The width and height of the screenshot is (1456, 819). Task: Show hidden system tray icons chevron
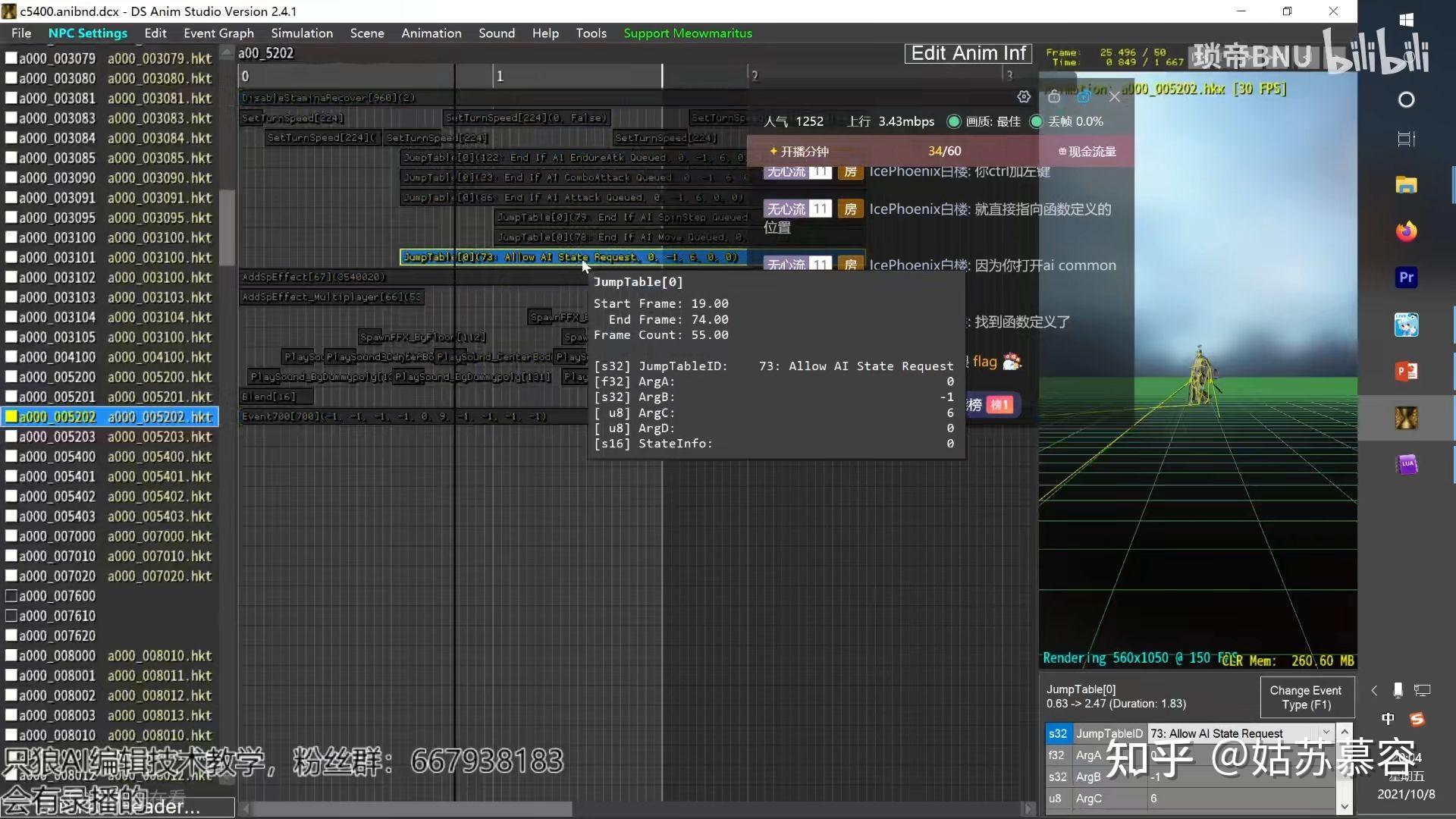tap(1374, 690)
